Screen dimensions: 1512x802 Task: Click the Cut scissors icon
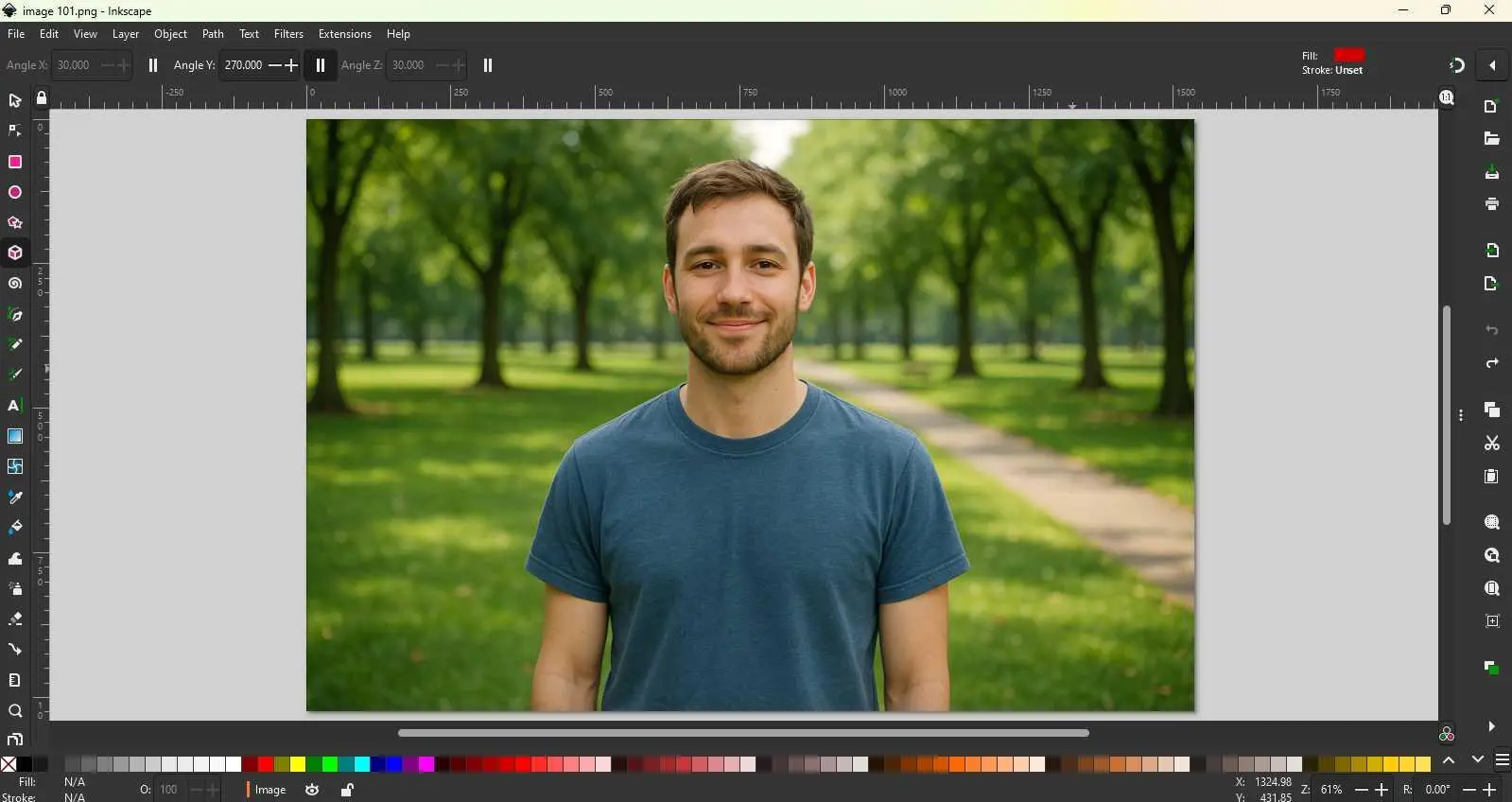click(1492, 443)
